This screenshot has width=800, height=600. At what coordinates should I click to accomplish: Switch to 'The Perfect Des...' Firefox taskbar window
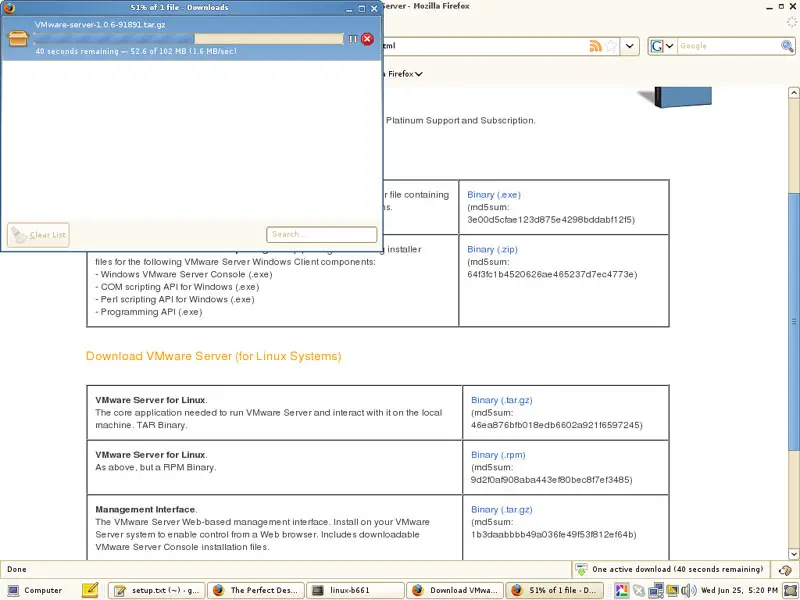[256, 590]
